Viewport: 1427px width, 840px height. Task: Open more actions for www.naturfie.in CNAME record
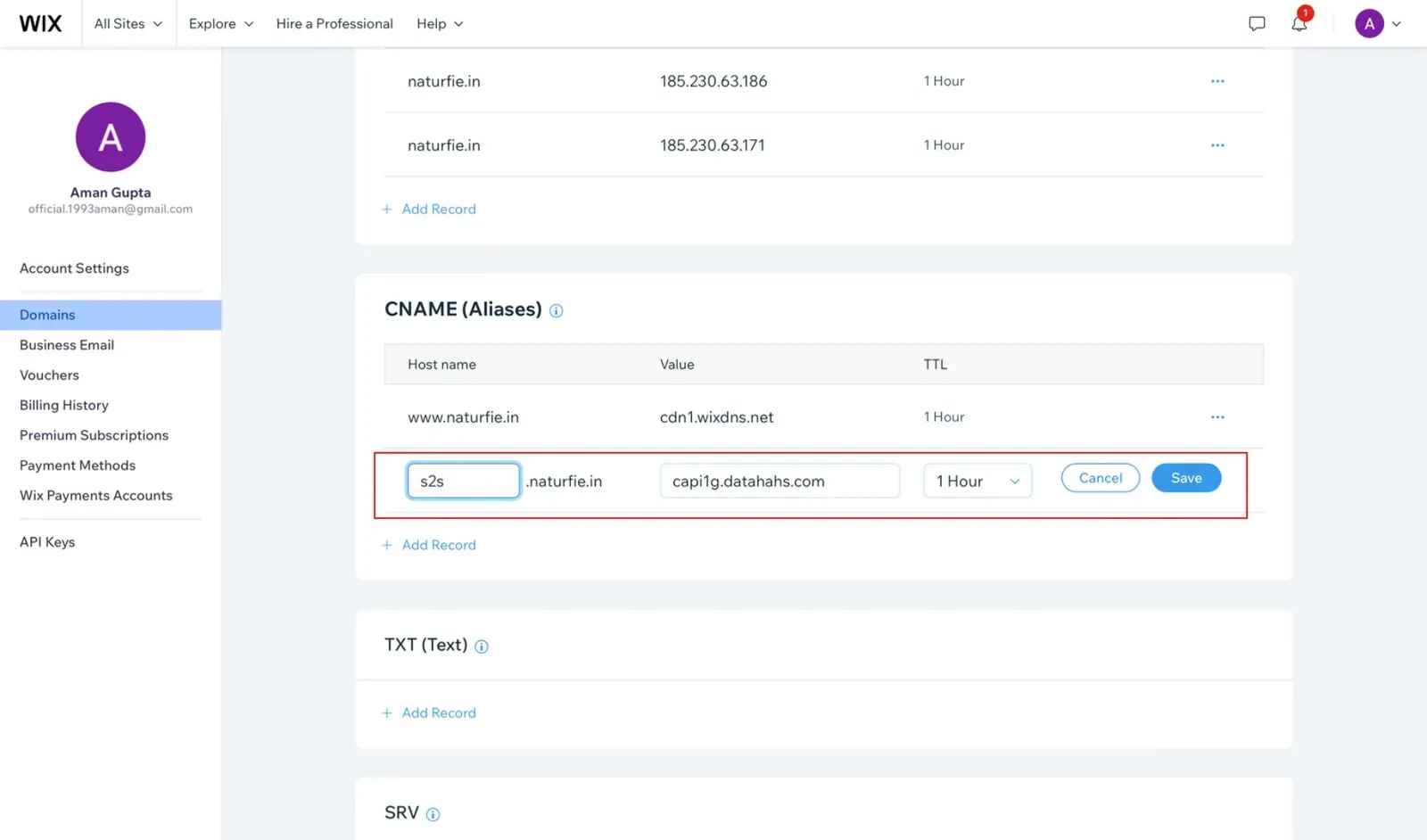(x=1217, y=417)
